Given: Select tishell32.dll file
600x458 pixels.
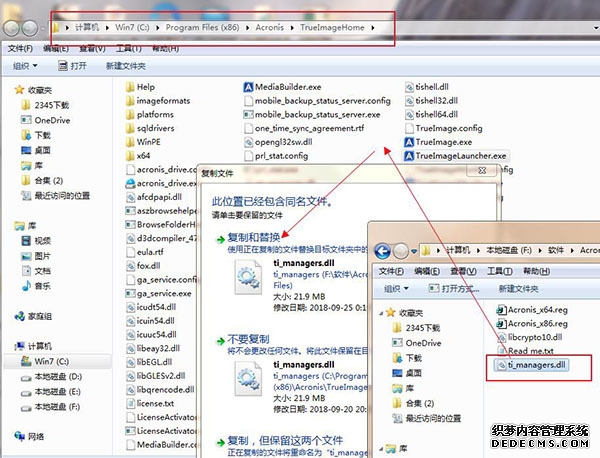Looking at the screenshot, I should point(431,101).
